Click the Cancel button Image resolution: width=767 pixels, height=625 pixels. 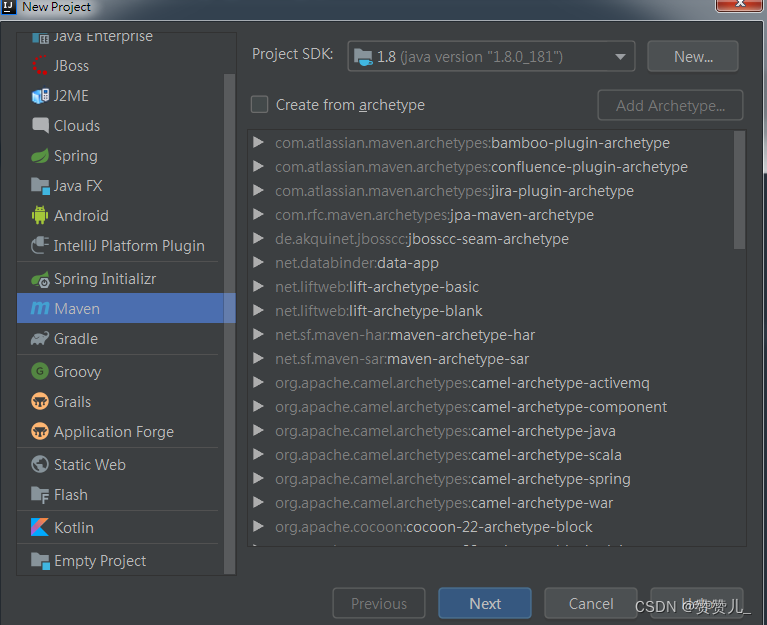click(591, 603)
